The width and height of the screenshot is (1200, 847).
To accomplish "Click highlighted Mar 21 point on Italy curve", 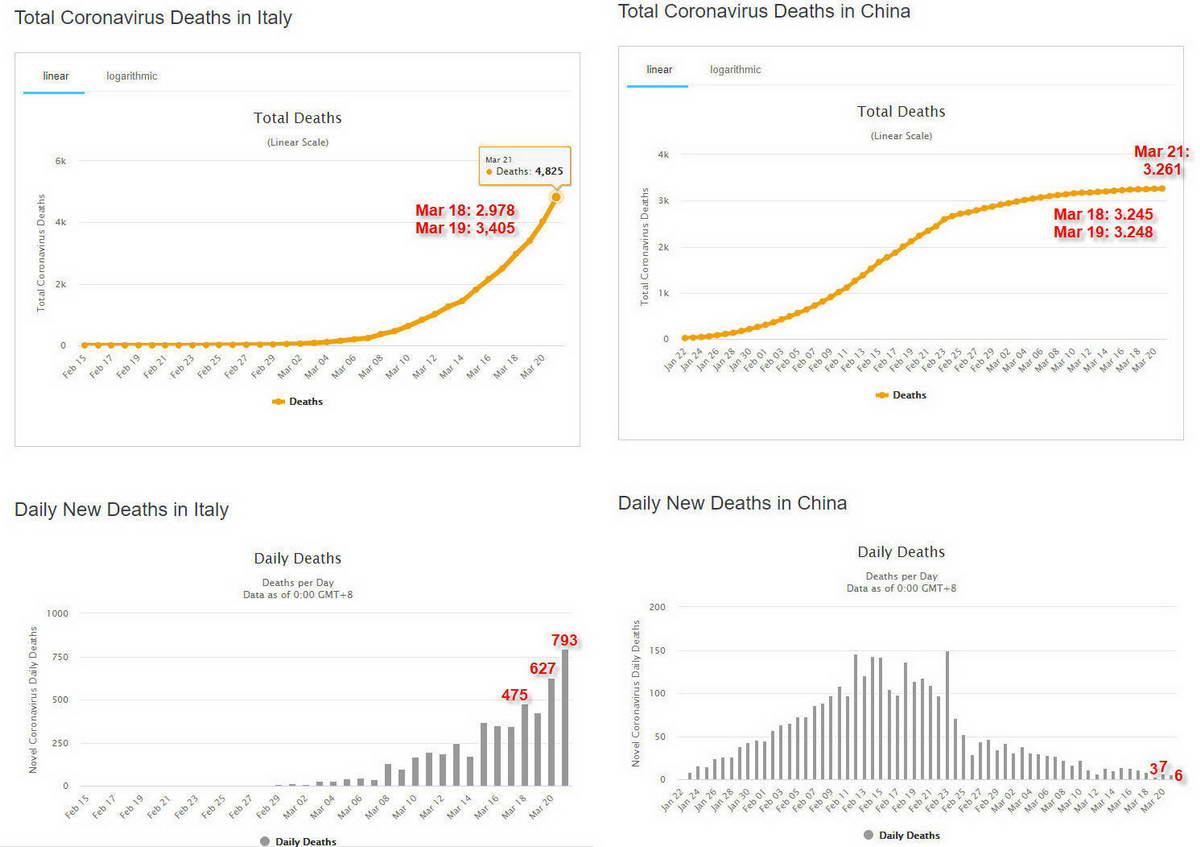I will click(x=556, y=197).
